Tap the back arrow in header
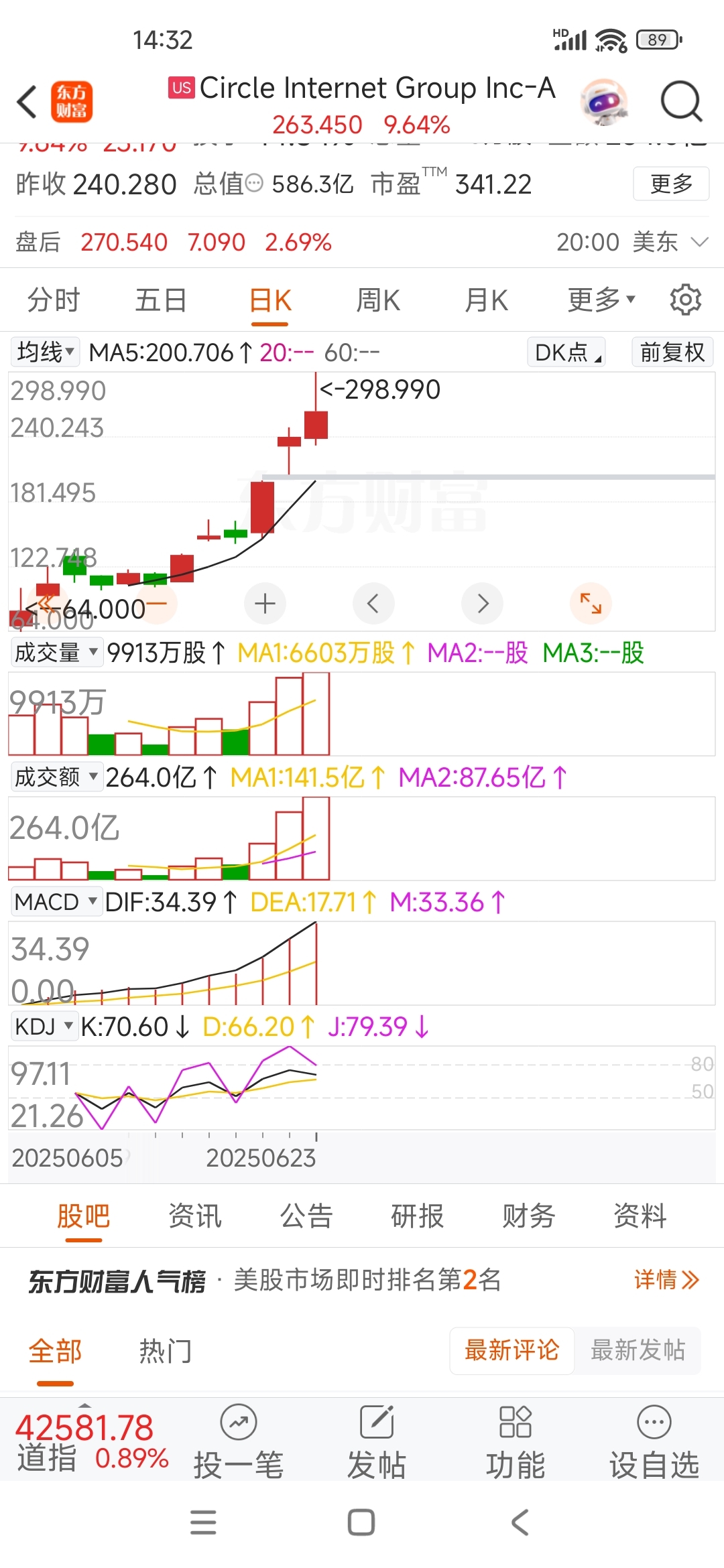Image resolution: width=724 pixels, height=1568 pixels. [27, 102]
